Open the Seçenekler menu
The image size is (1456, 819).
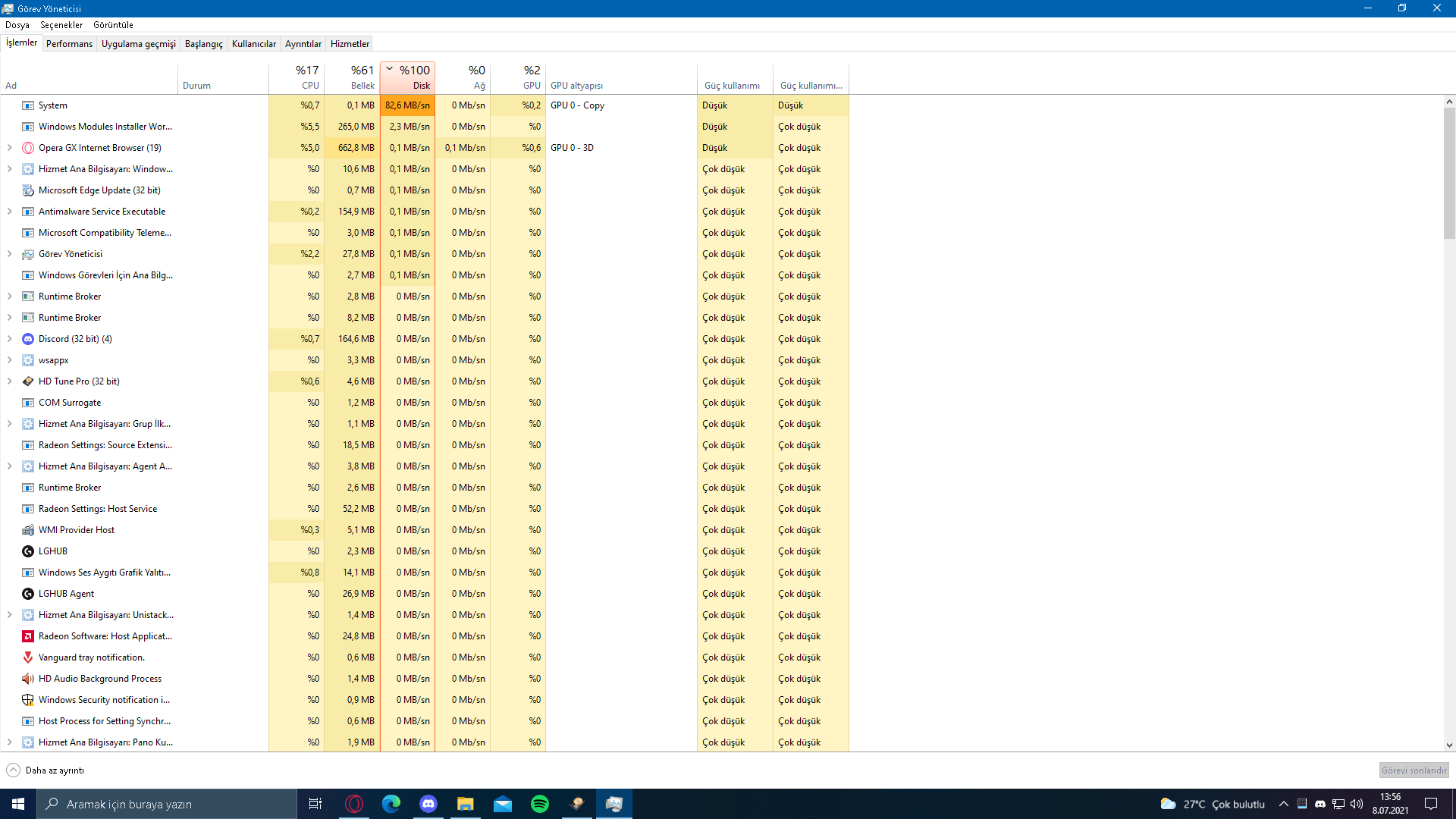point(61,25)
